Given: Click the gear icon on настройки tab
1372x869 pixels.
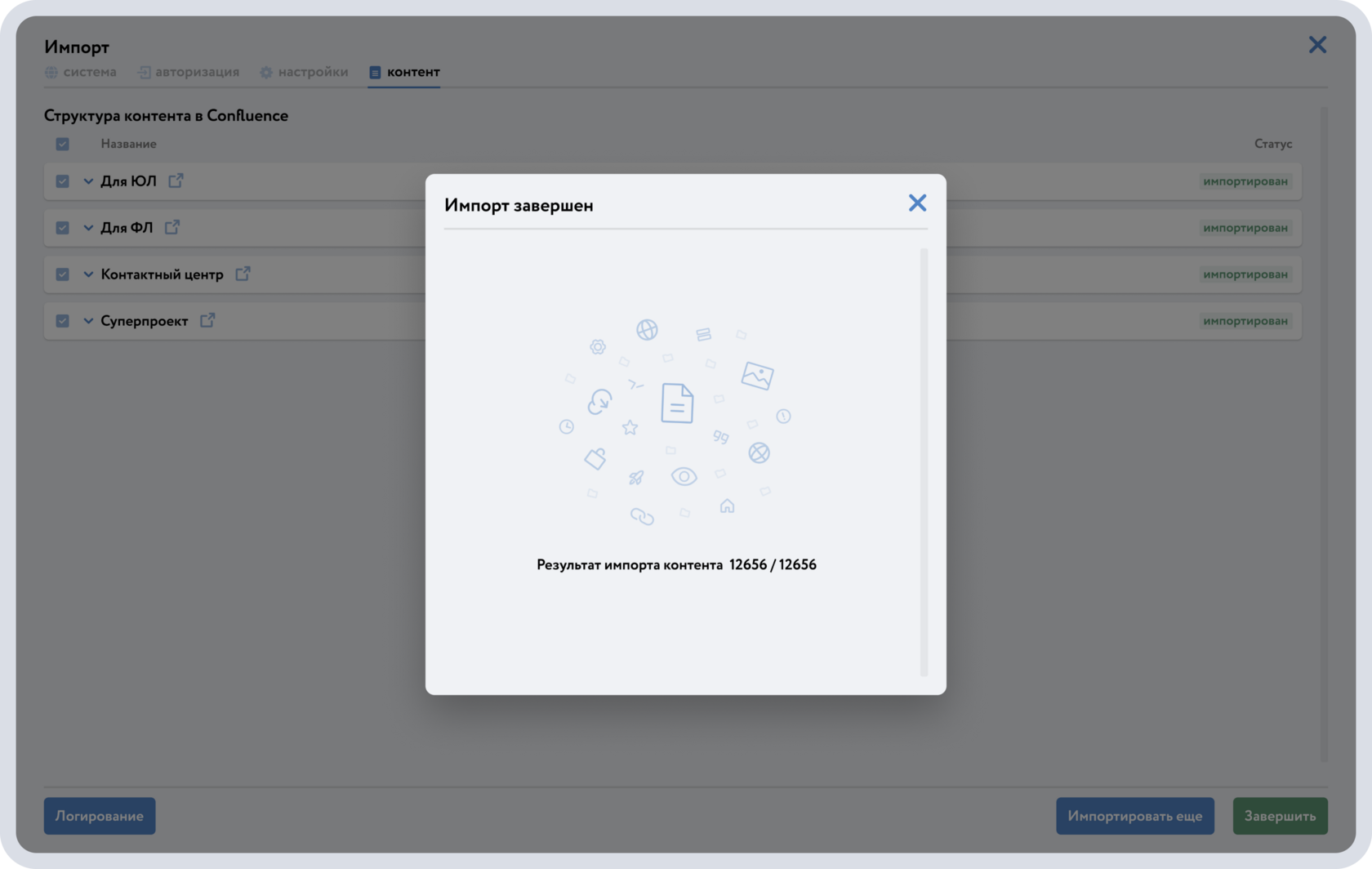Looking at the screenshot, I should pyautogui.click(x=266, y=72).
